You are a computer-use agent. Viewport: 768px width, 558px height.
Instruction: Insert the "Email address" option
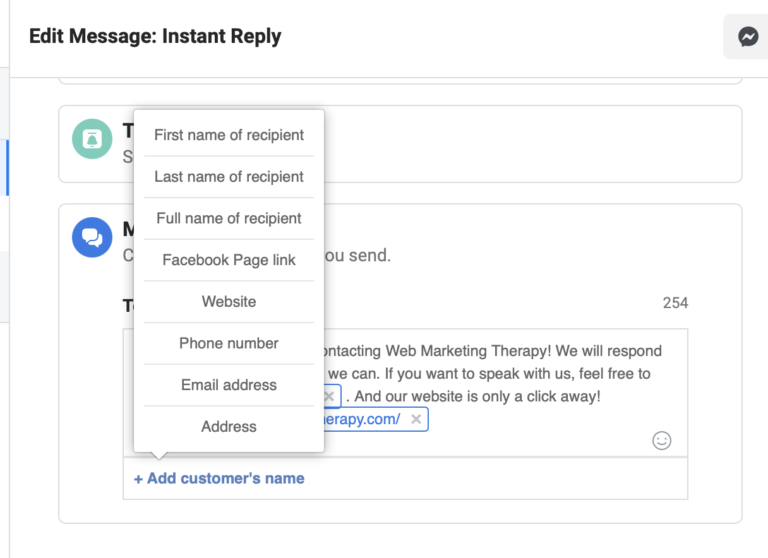(x=229, y=385)
